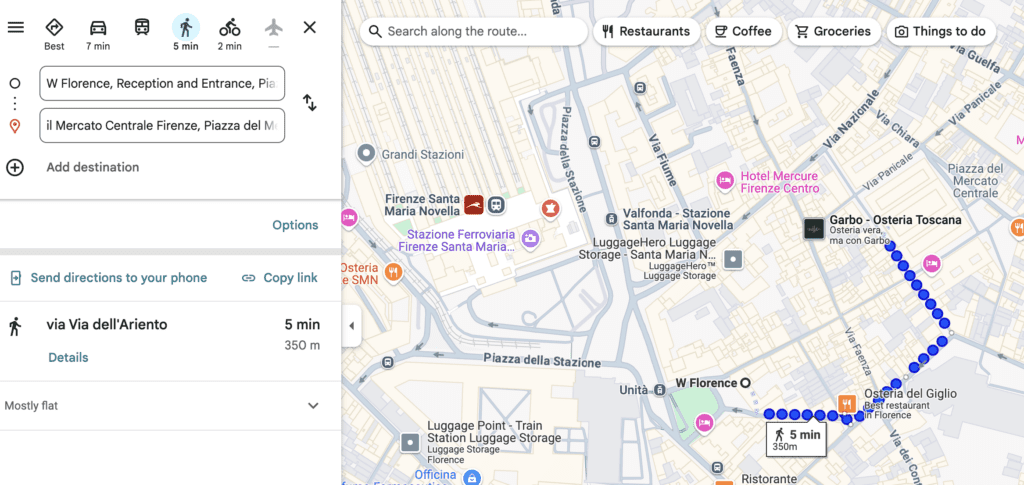Choose the Best travel mode option
This screenshot has height=485, width=1024.
(54, 27)
